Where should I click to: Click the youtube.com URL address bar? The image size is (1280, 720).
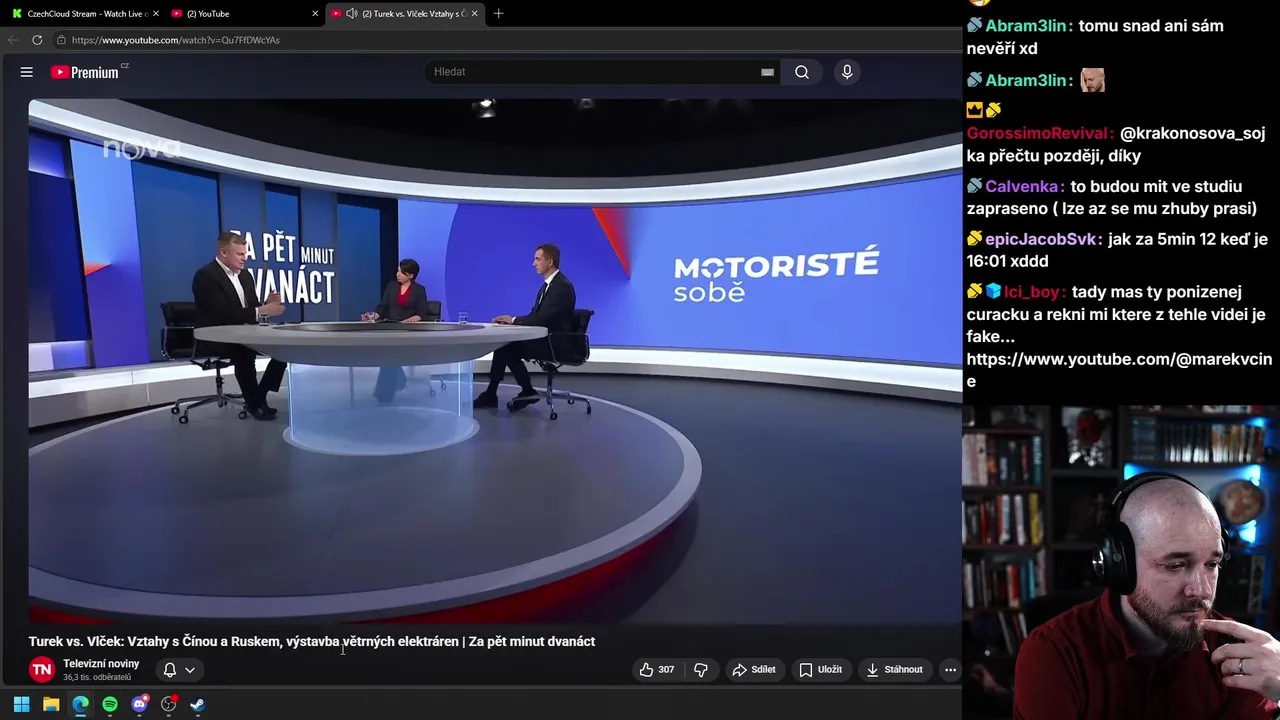click(175, 40)
